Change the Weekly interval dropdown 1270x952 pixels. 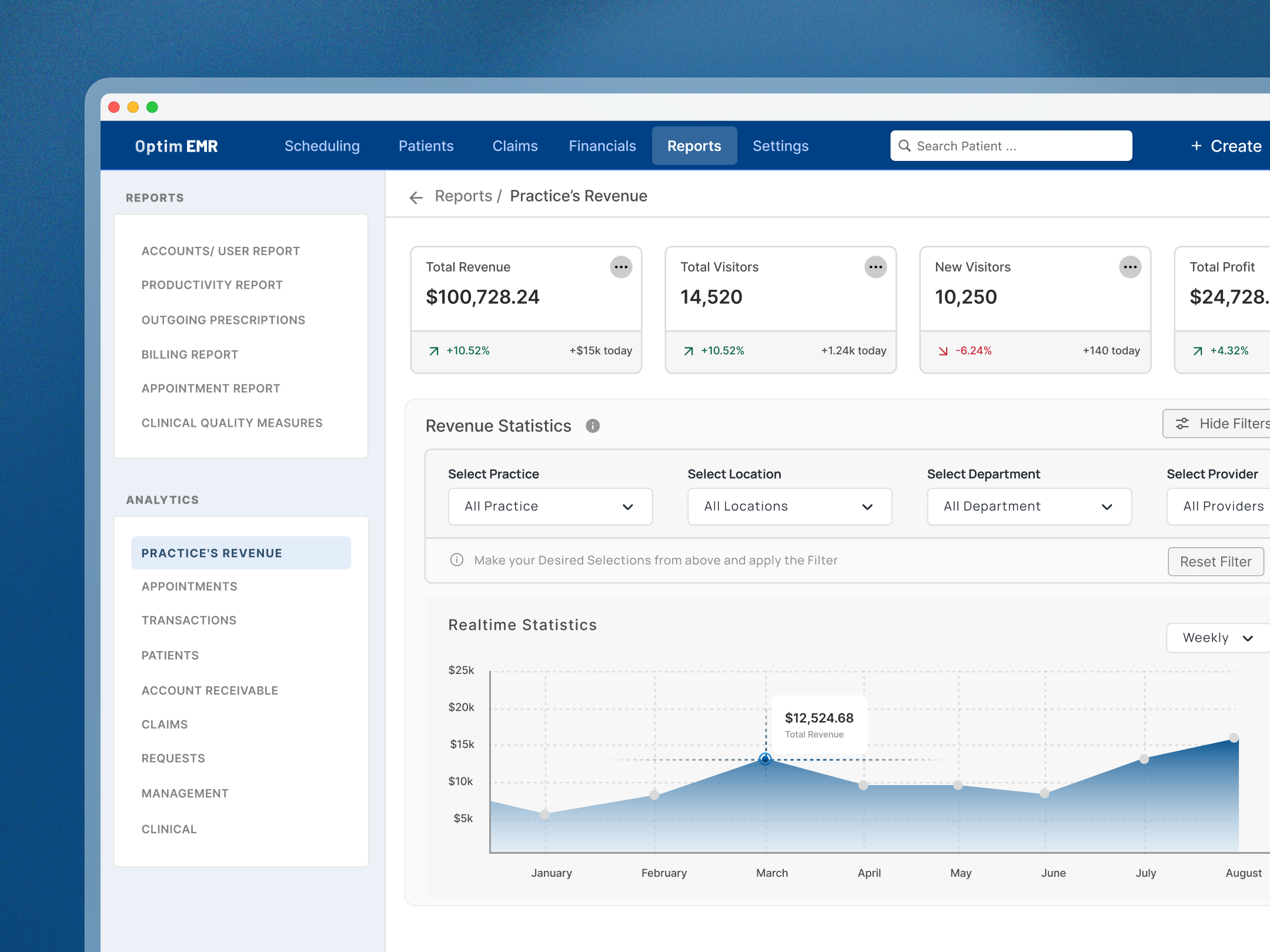tap(1217, 638)
